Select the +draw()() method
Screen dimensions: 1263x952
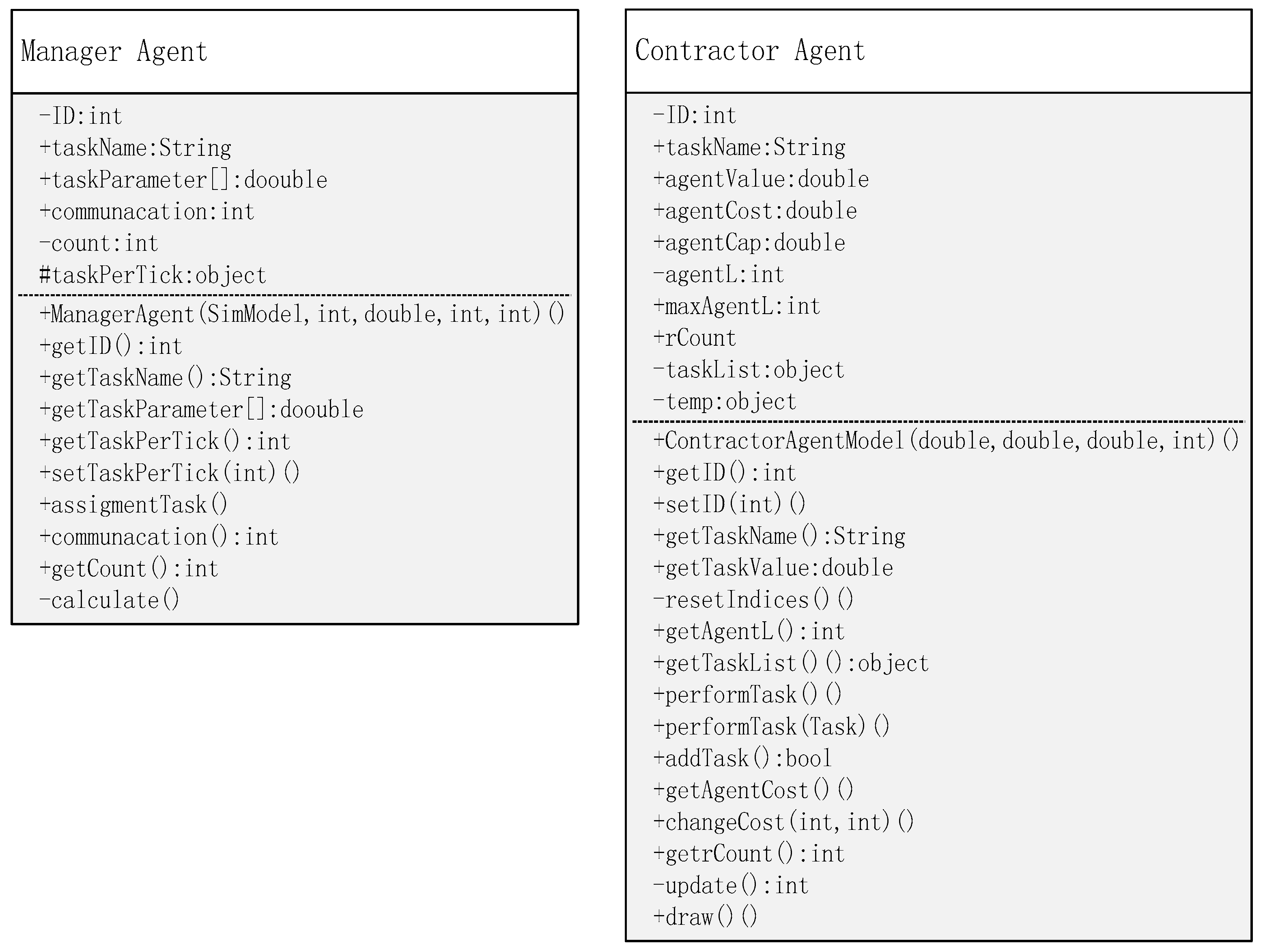pyautogui.click(x=705, y=917)
